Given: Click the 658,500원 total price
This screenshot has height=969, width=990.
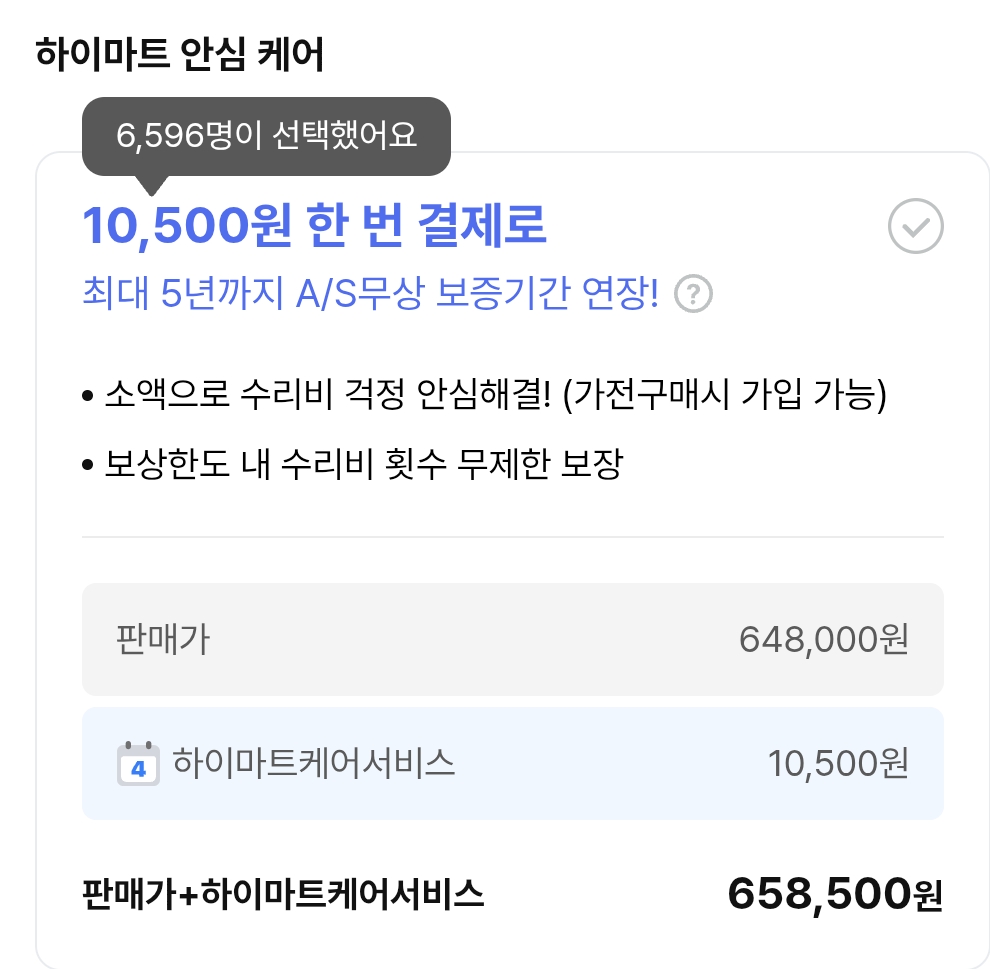Looking at the screenshot, I should (834, 894).
